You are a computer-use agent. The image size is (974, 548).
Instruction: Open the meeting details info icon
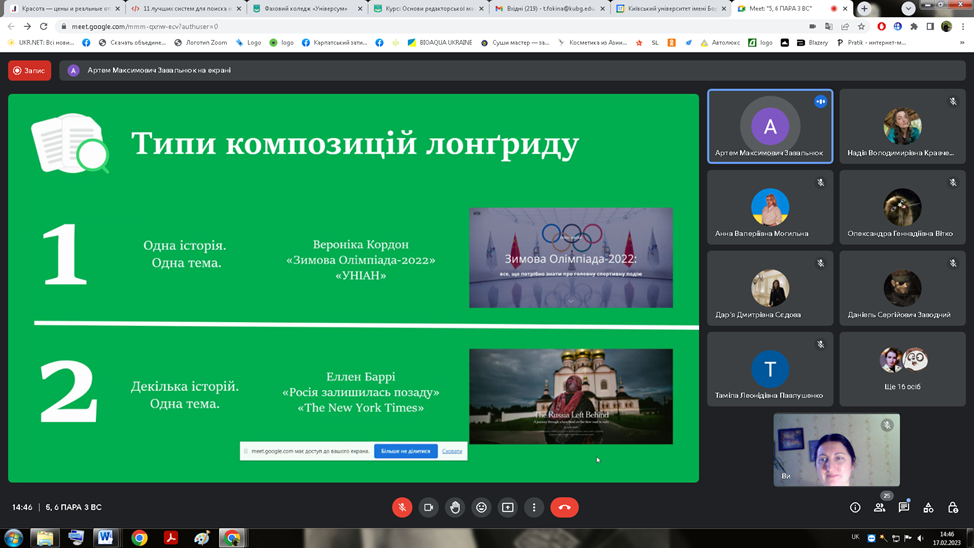(855, 508)
